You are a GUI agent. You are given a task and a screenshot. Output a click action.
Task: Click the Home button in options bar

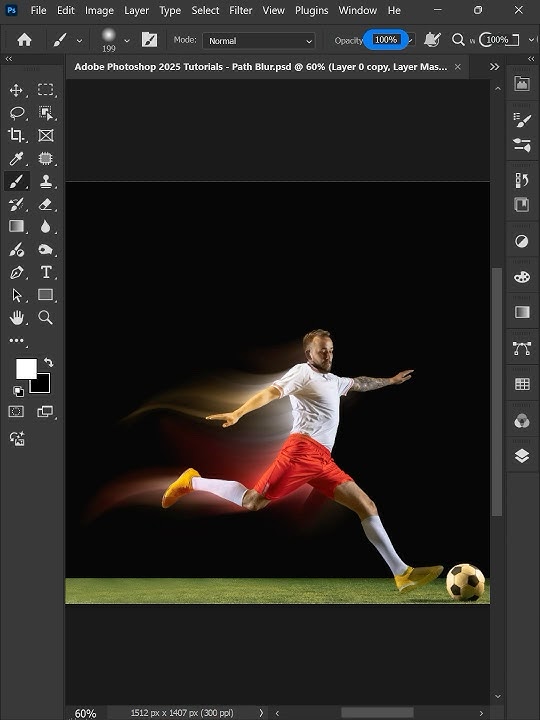click(24, 40)
